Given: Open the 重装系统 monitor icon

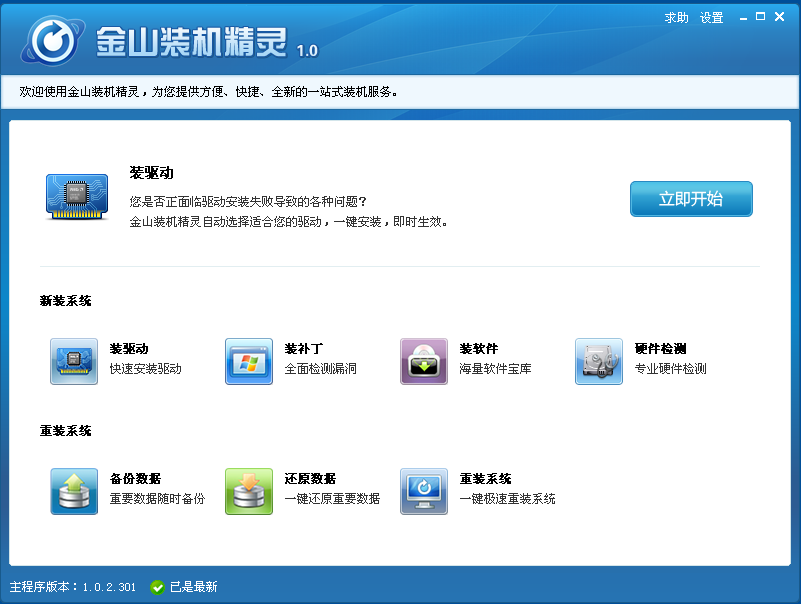Looking at the screenshot, I should click(x=424, y=491).
